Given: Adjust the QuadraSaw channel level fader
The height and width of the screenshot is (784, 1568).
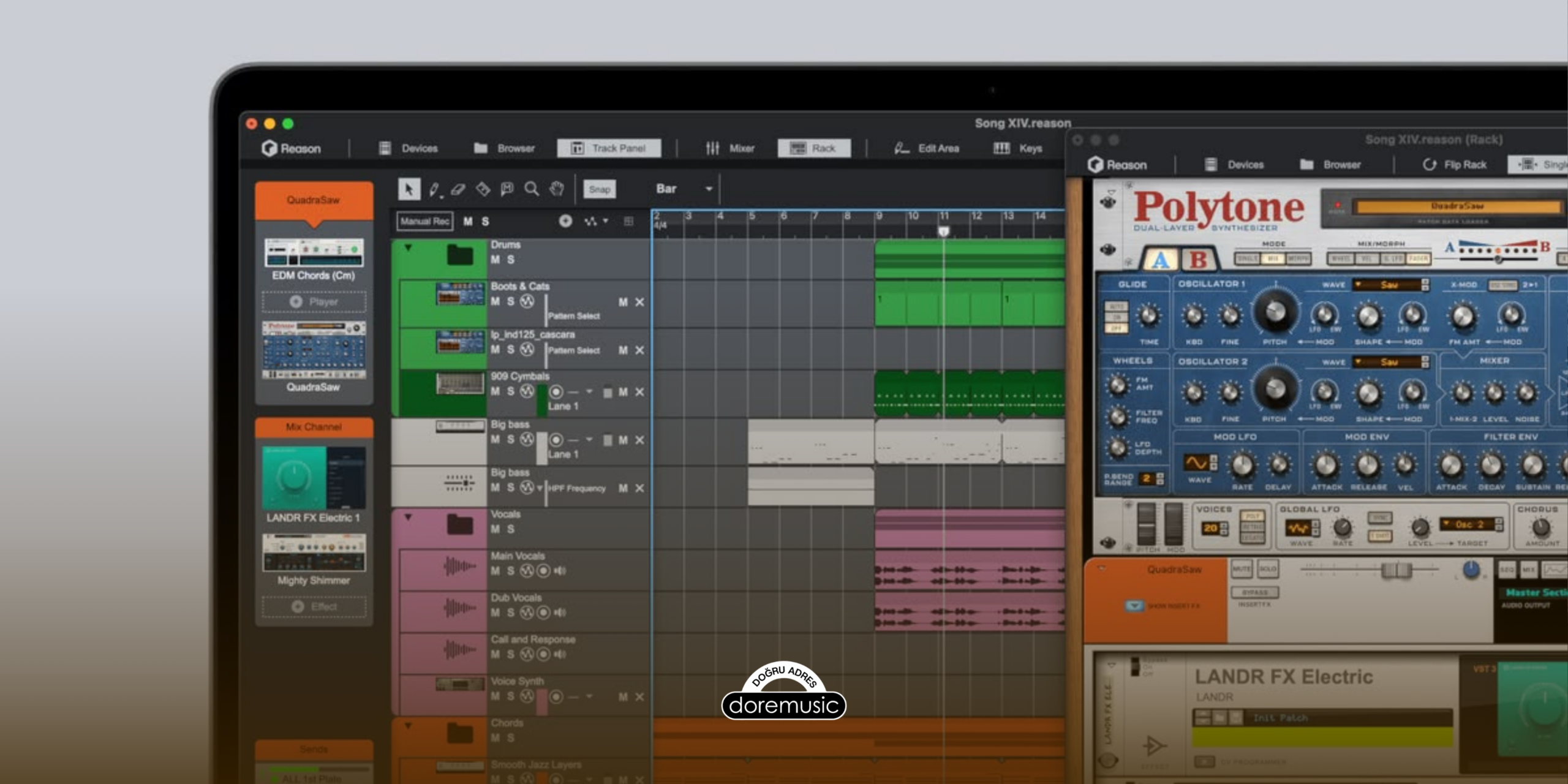Looking at the screenshot, I should click(x=1396, y=571).
